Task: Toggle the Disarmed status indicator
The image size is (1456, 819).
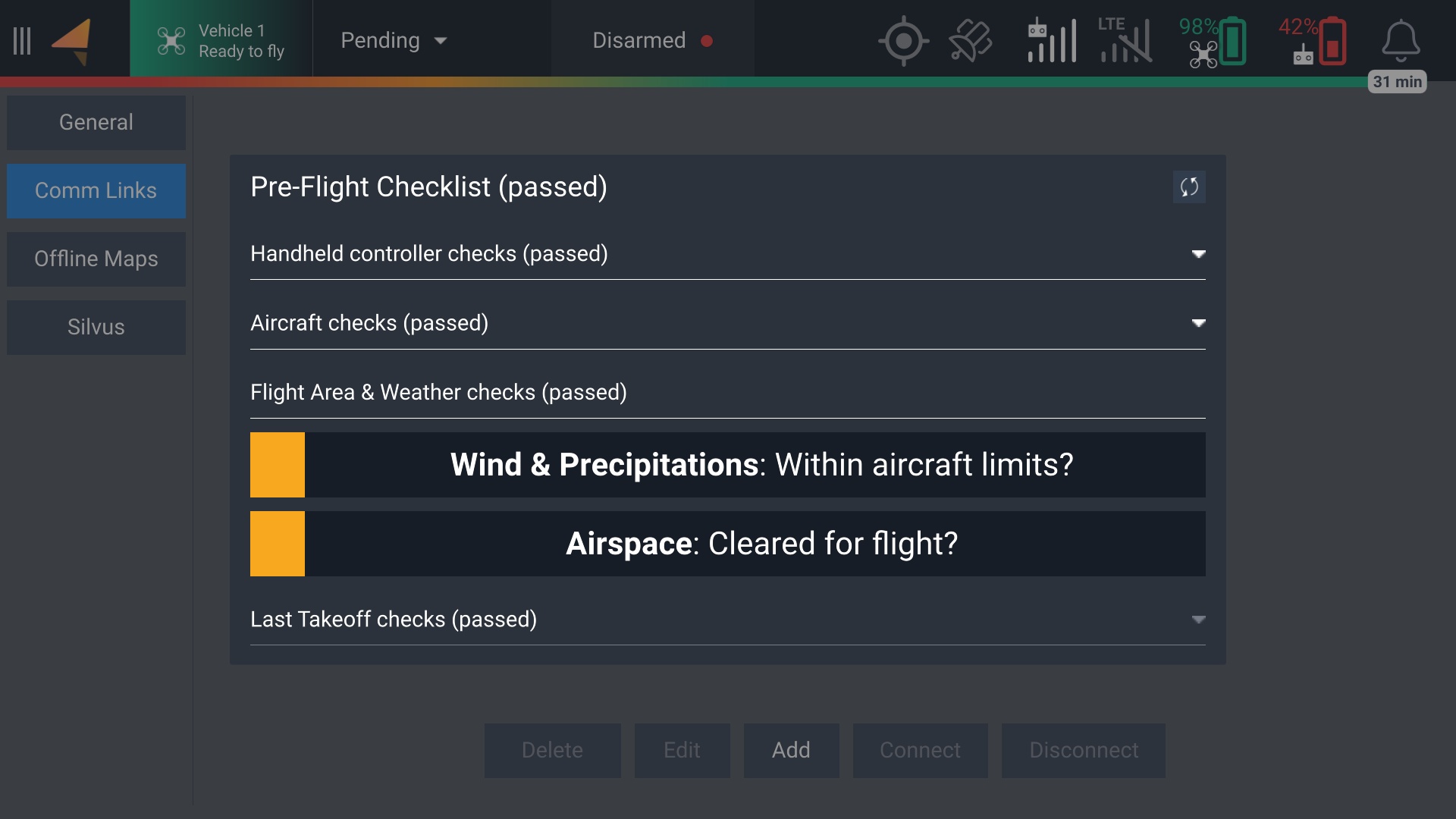Action: 652,41
